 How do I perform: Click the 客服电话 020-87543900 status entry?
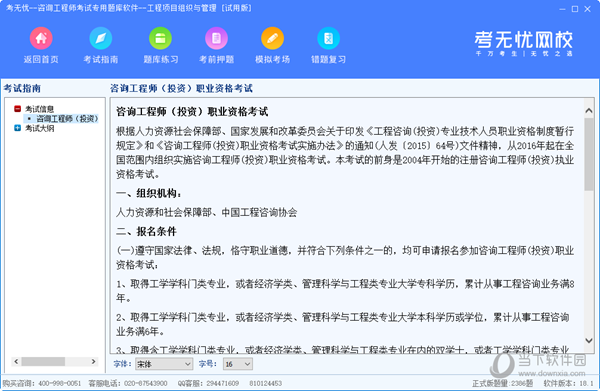pyautogui.click(x=128, y=383)
